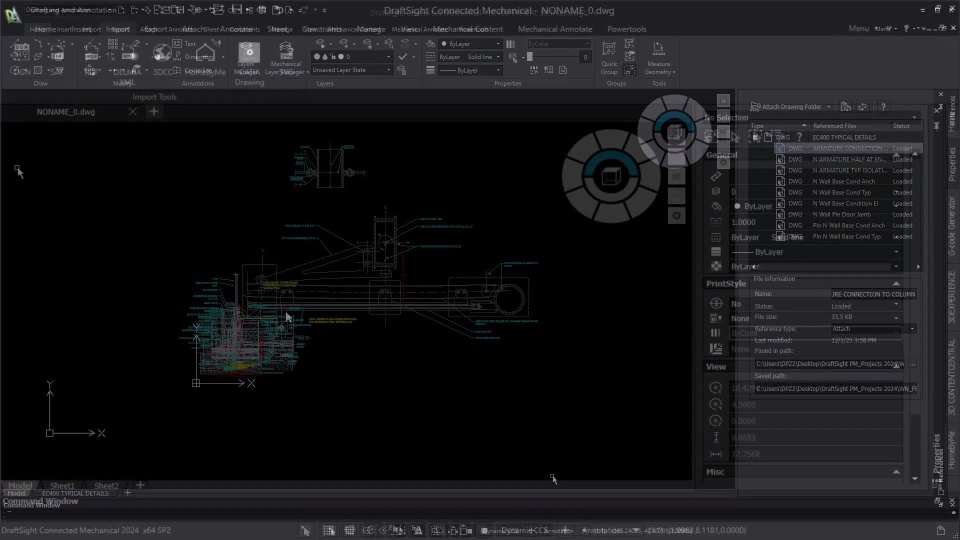Viewport: 960px width, 540px height.
Task: Toggle the Grid icon in the status bar
Action: click(x=349, y=530)
